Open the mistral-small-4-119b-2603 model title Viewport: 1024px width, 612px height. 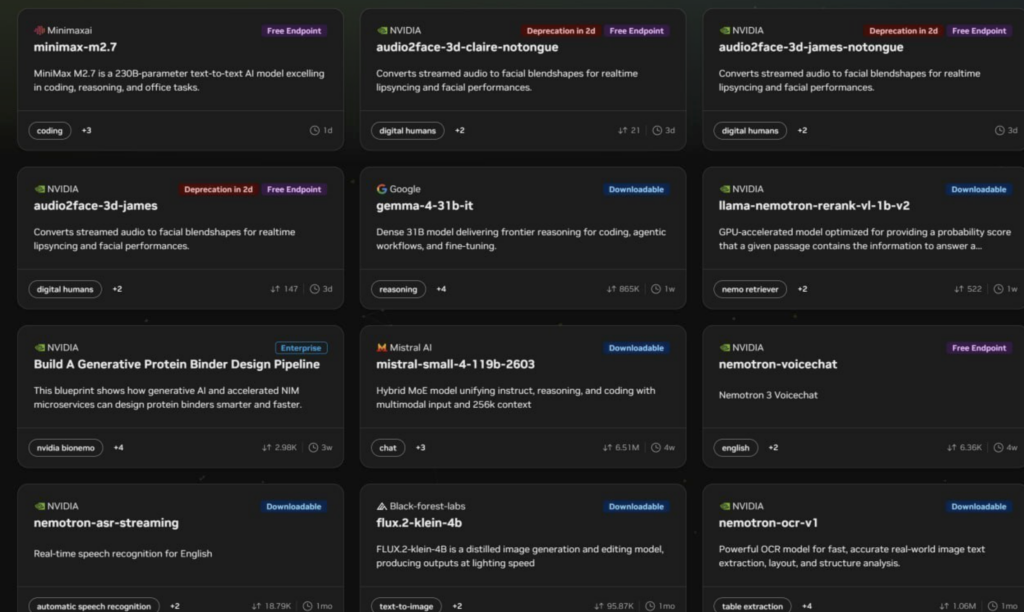tap(455, 364)
